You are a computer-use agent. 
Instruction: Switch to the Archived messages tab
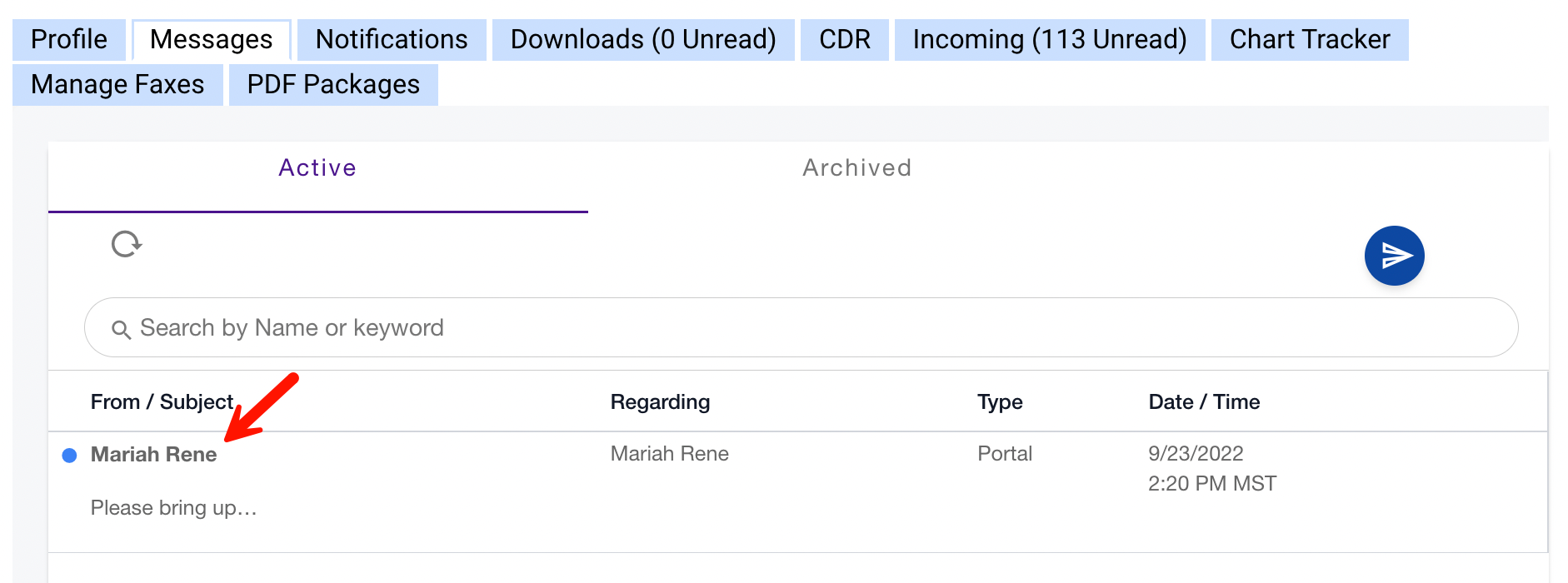[x=856, y=168]
